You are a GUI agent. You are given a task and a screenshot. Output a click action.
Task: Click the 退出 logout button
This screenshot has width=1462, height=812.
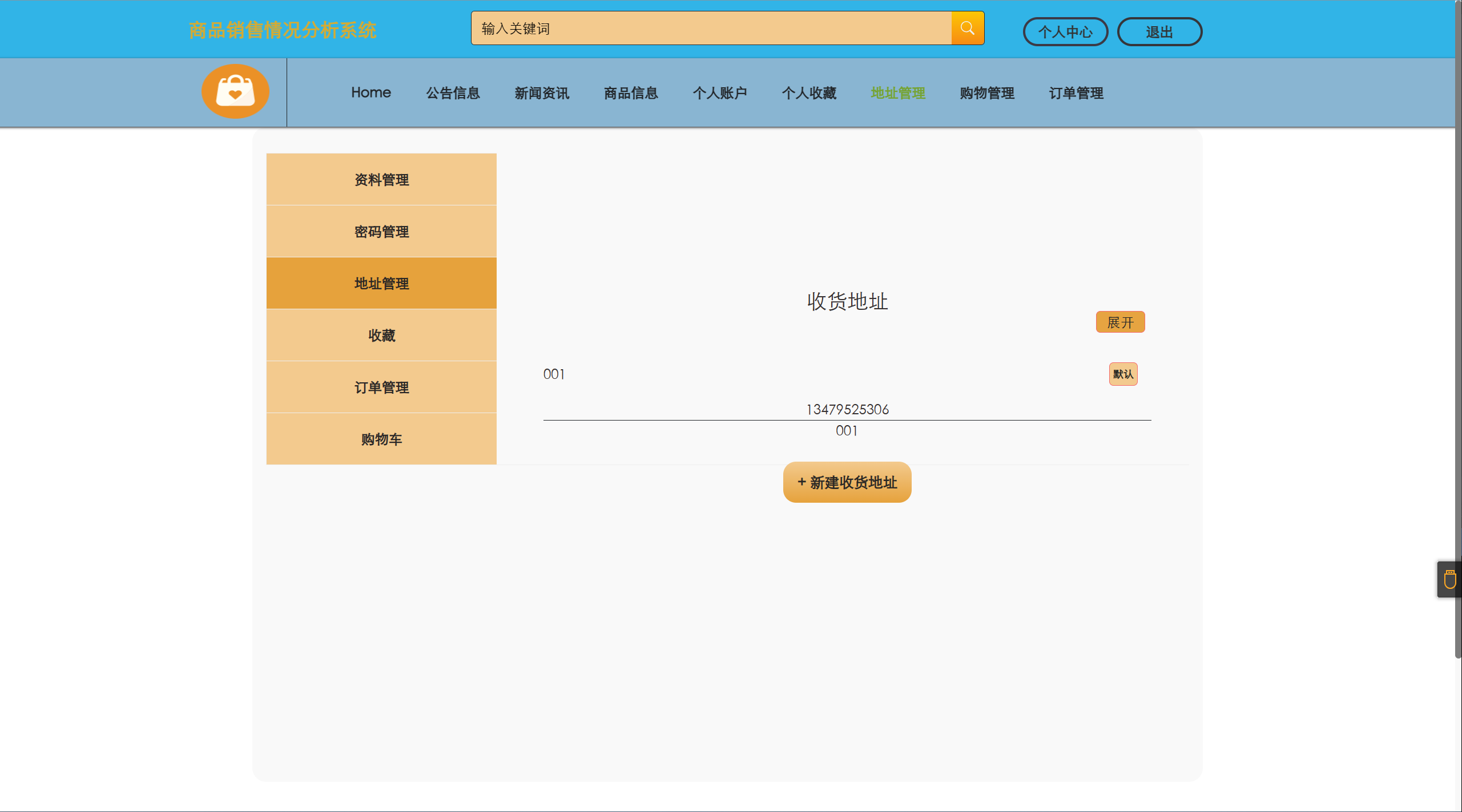(1159, 32)
